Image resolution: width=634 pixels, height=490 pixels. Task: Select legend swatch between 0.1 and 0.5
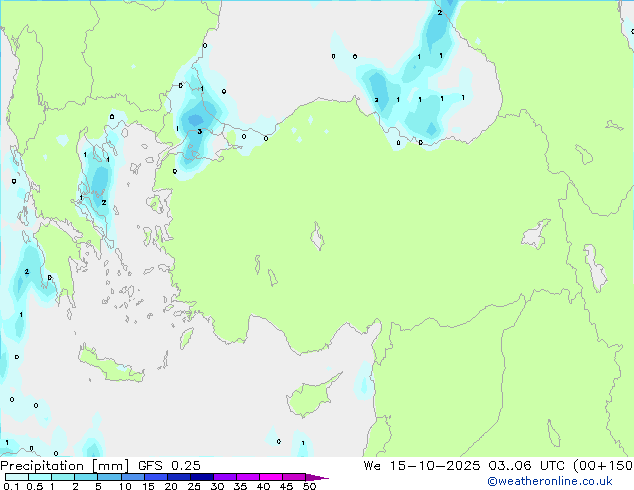(17, 477)
